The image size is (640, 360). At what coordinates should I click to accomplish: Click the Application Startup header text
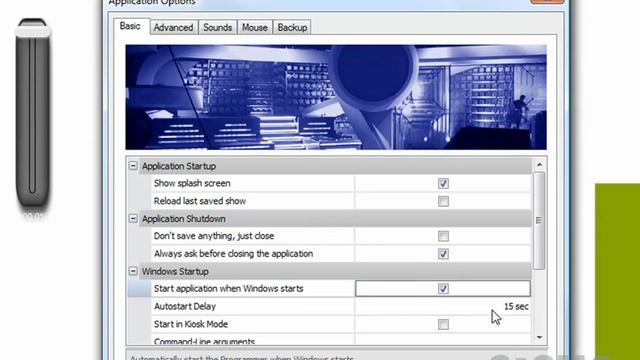click(179, 166)
